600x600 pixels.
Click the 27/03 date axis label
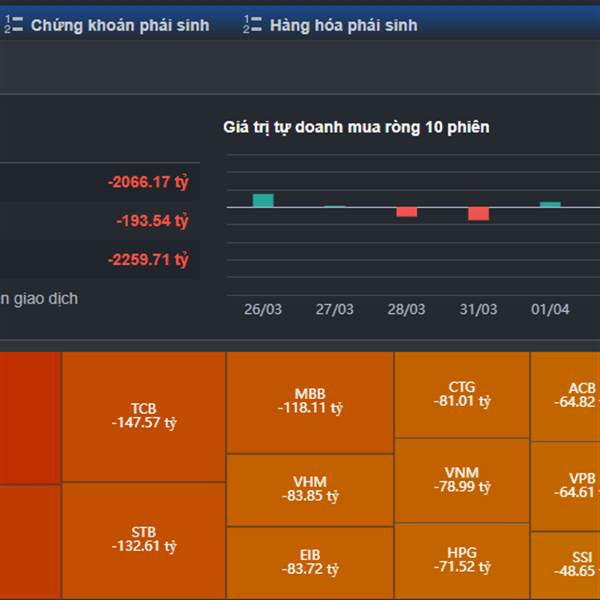pos(335,309)
